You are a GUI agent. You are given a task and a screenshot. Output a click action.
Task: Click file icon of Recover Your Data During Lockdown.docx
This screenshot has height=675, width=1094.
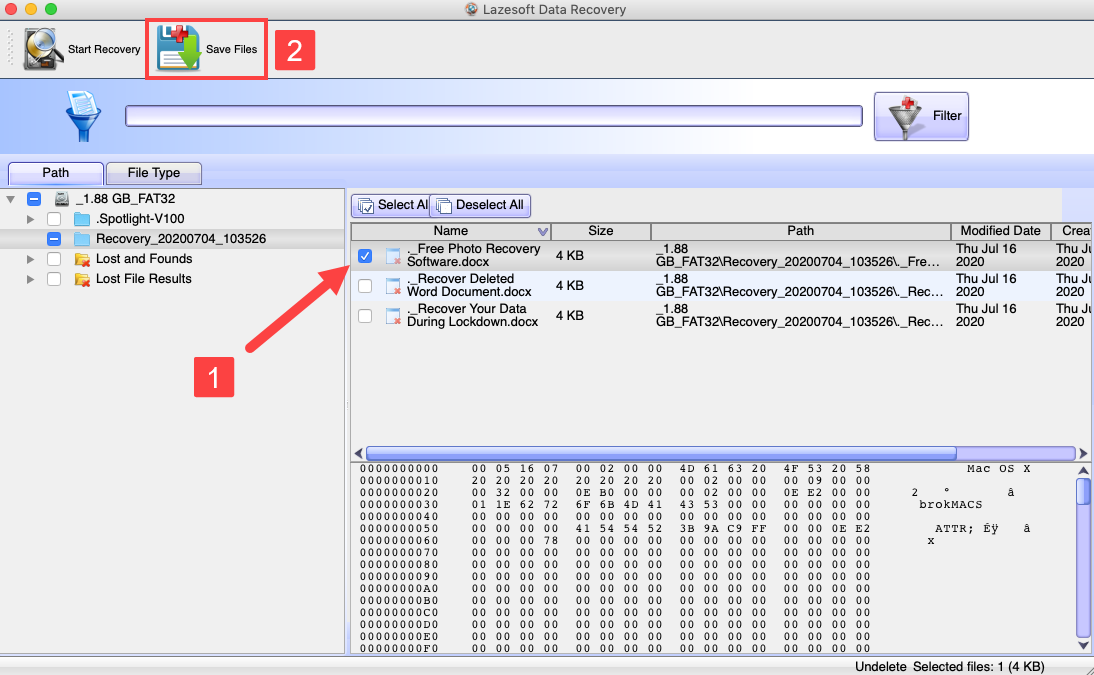tap(394, 316)
